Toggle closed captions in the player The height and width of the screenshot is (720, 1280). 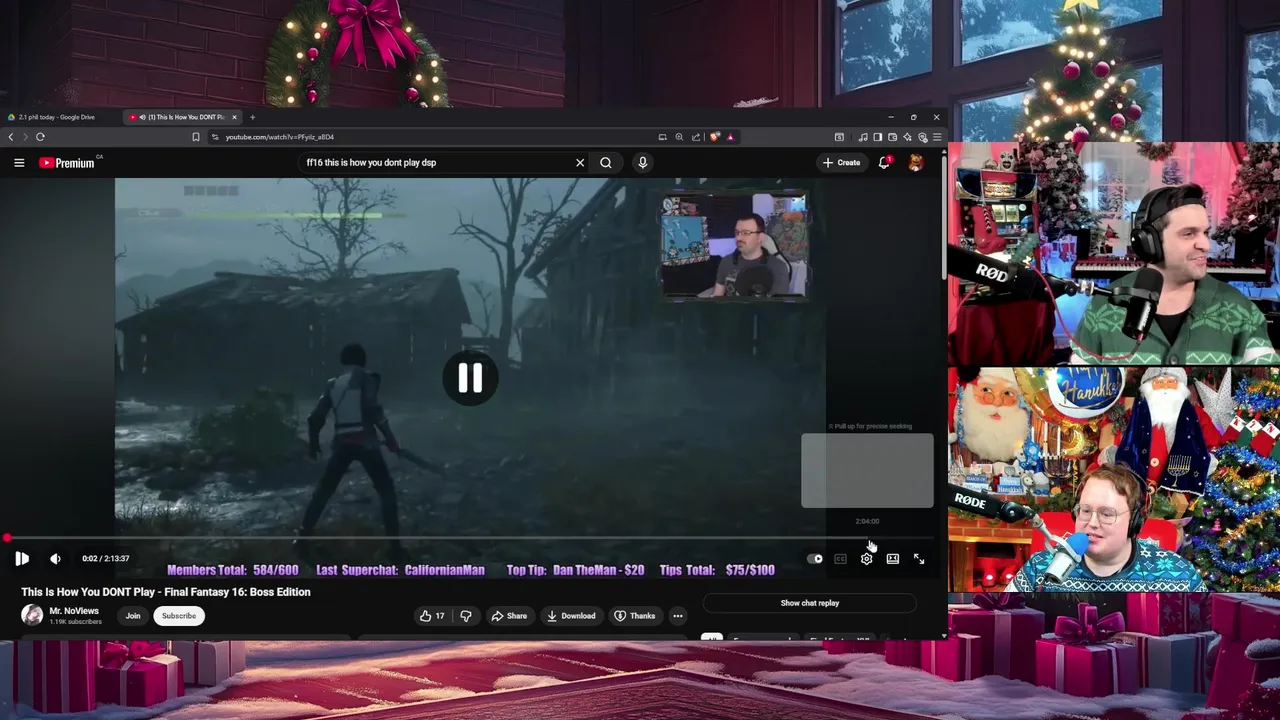click(x=840, y=559)
